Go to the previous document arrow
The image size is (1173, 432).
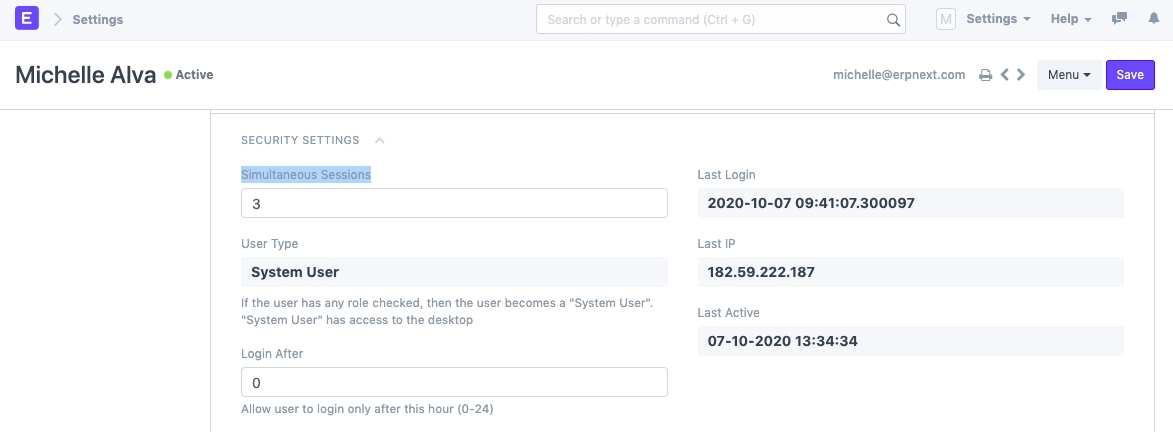[1005, 75]
